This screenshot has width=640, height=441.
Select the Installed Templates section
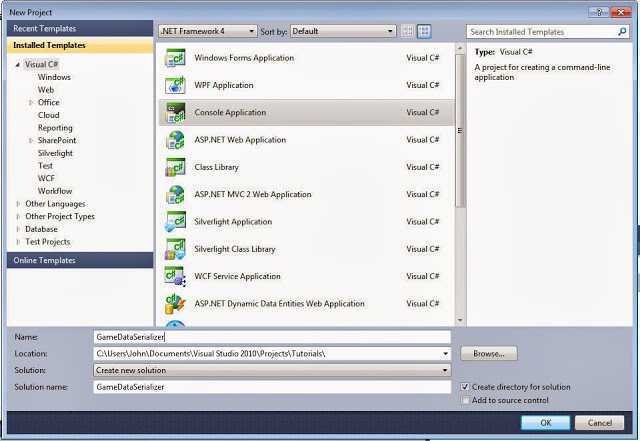[80, 45]
